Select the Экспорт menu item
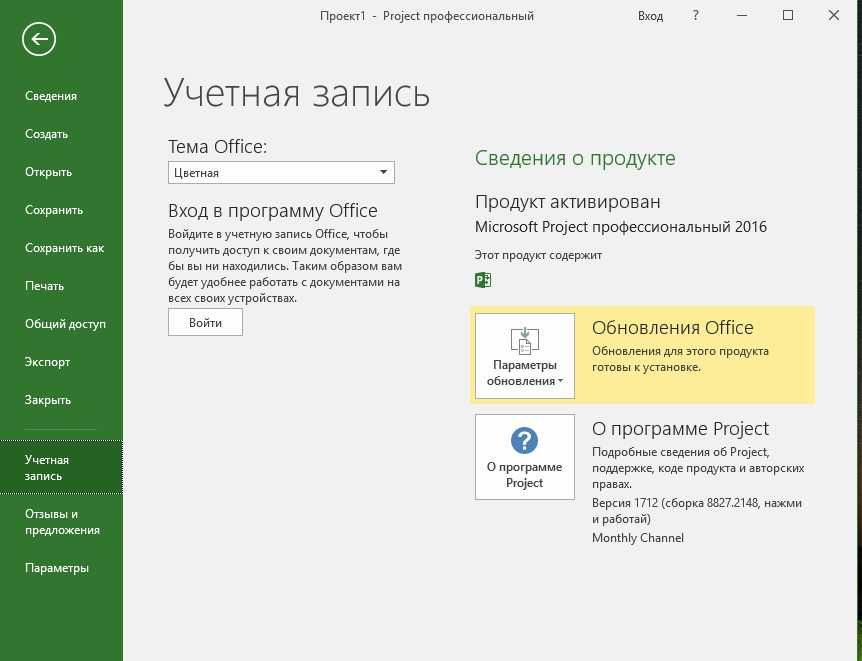 pyautogui.click(x=47, y=362)
